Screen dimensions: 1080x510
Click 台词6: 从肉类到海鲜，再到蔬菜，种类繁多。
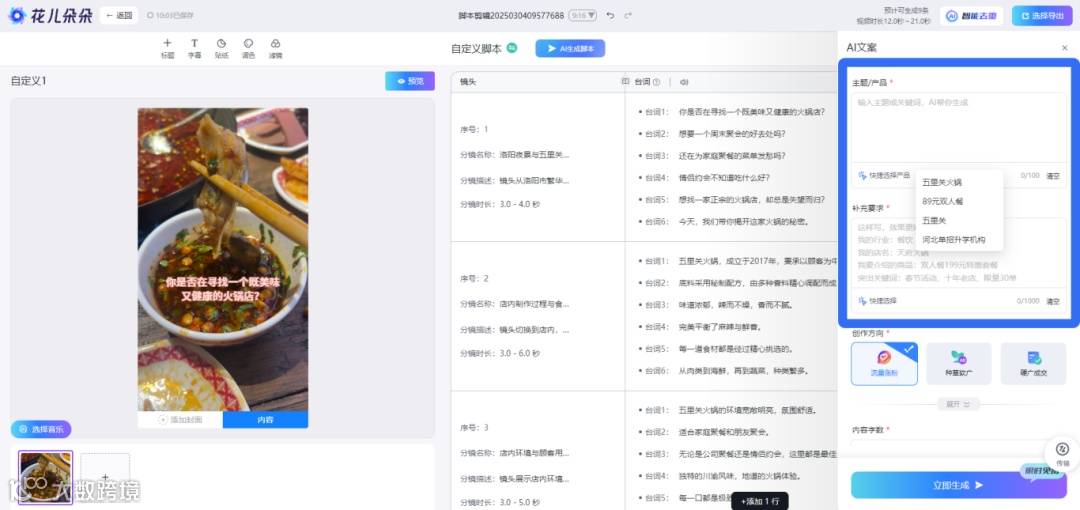pyautogui.click(x=727, y=371)
